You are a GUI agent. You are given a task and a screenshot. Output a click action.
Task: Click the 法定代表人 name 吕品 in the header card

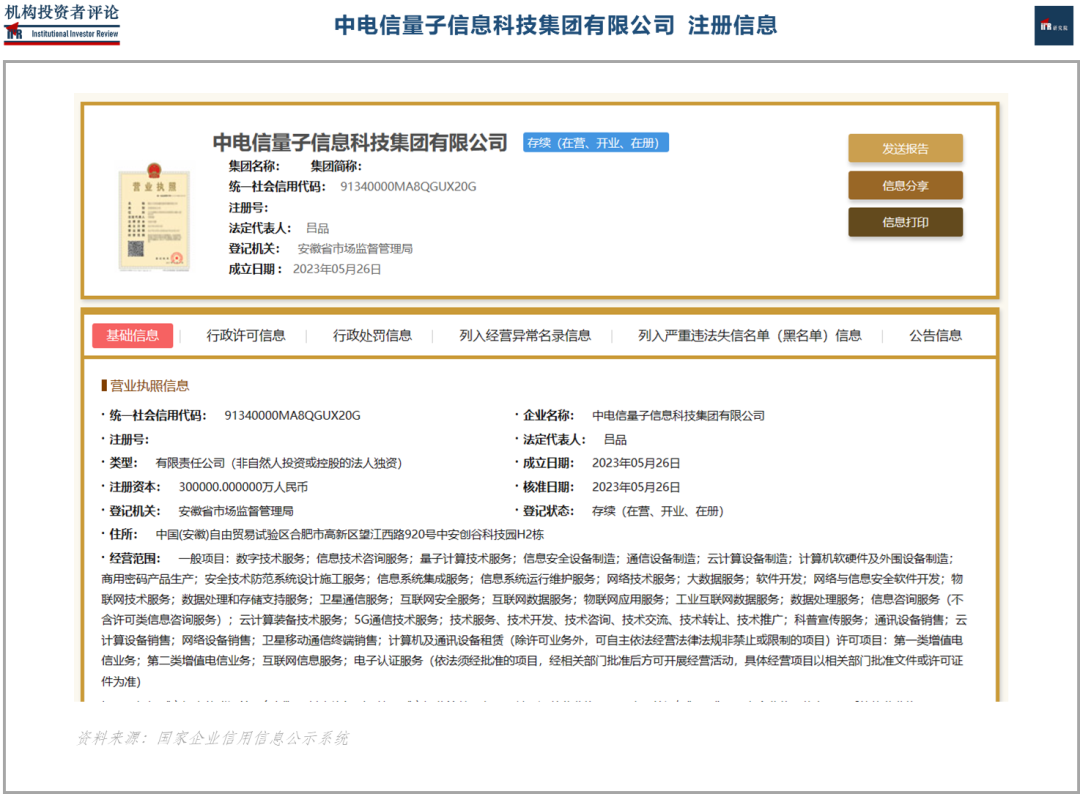pyautogui.click(x=318, y=228)
